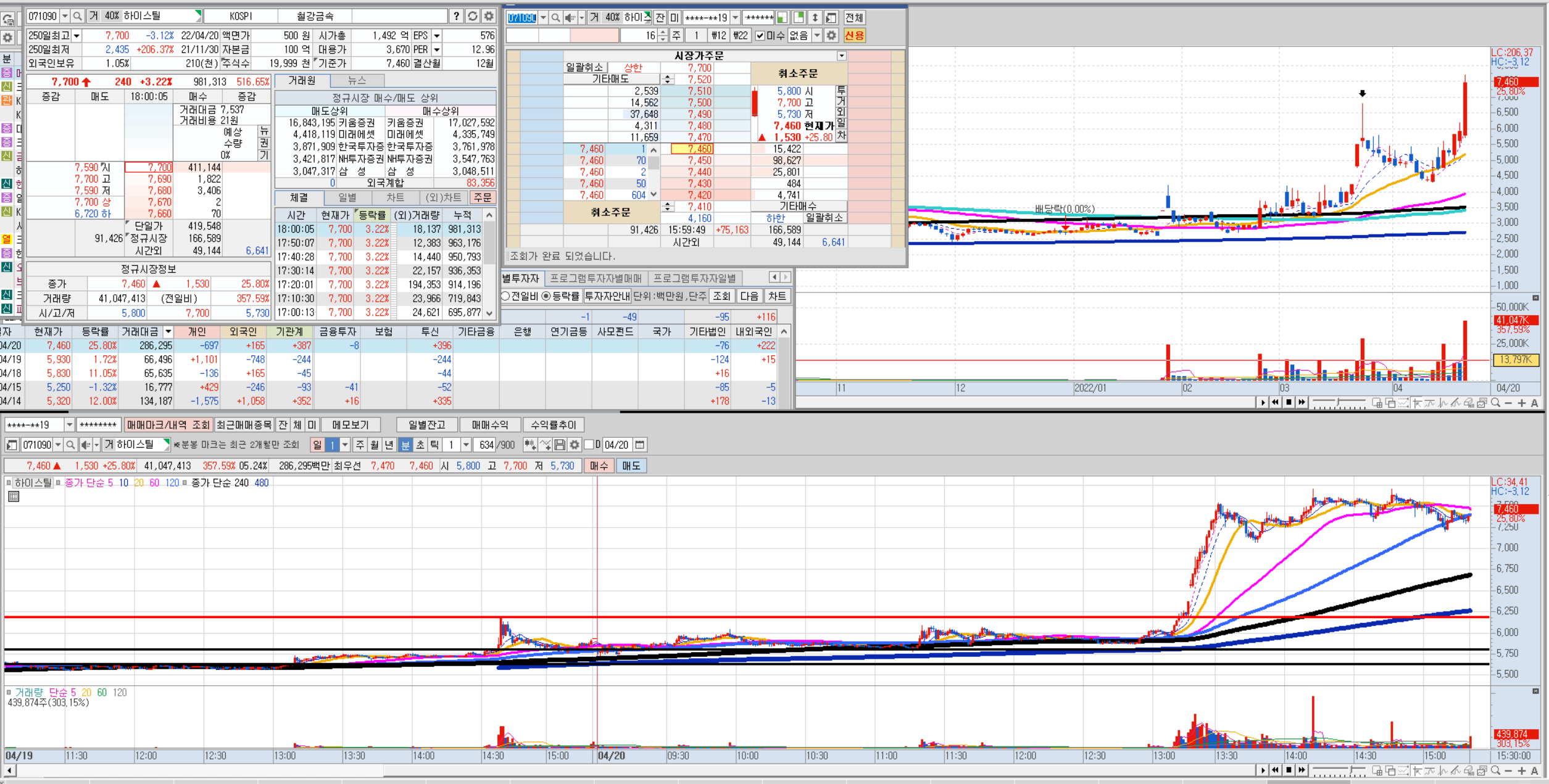Click the stop button in upper chart toolbar
1549x784 pixels.
[1289, 403]
